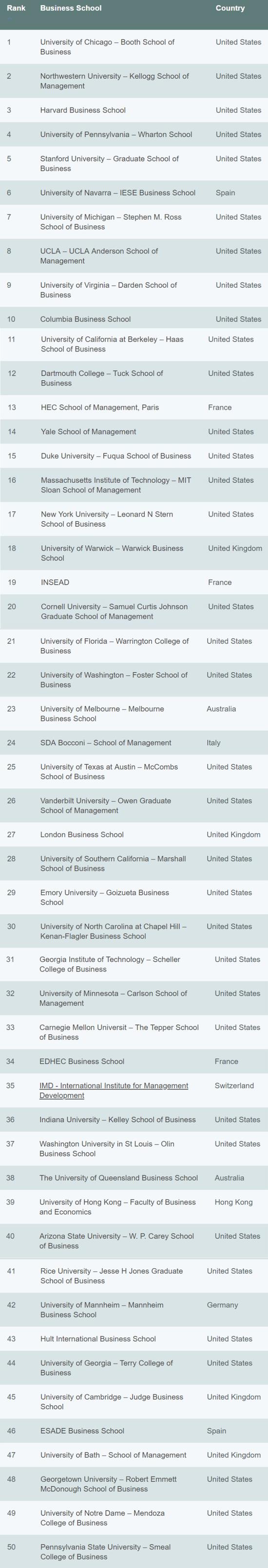This screenshot has width=268, height=1568.
Task: Click the Rank column header
Action: 16,9
